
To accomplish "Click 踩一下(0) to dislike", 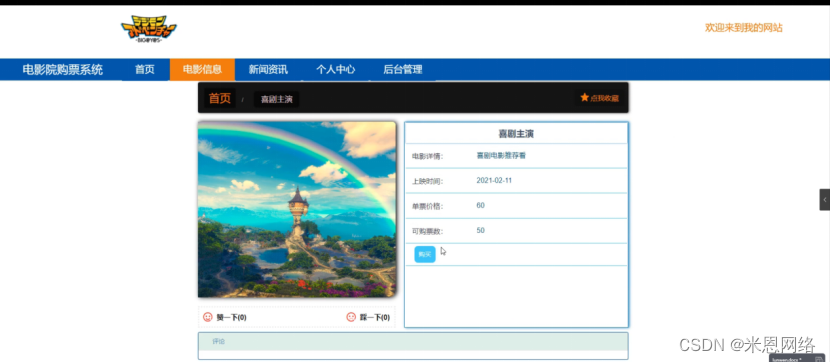I will click(375, 317).
